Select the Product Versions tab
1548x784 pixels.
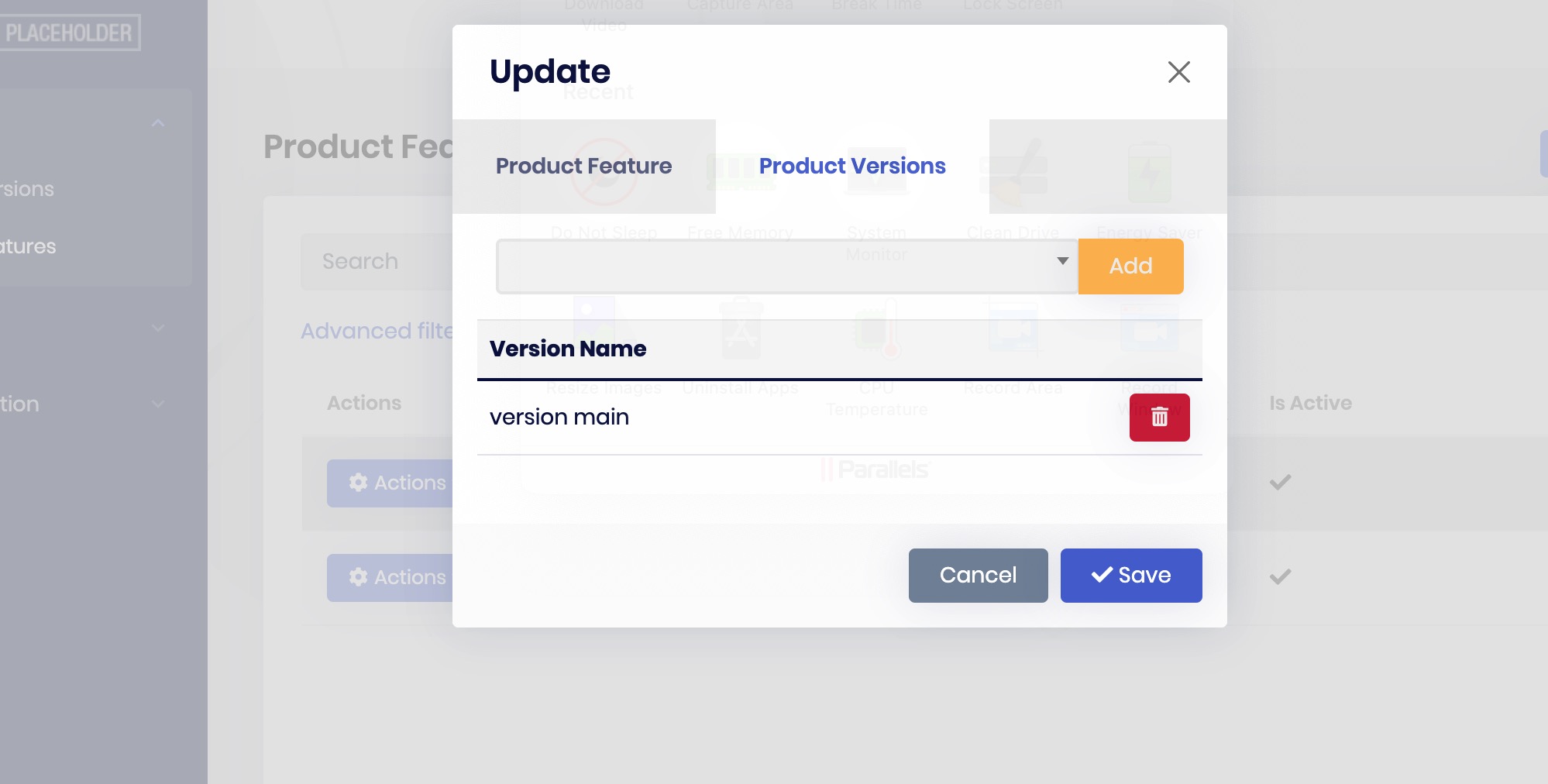point(851,166)
